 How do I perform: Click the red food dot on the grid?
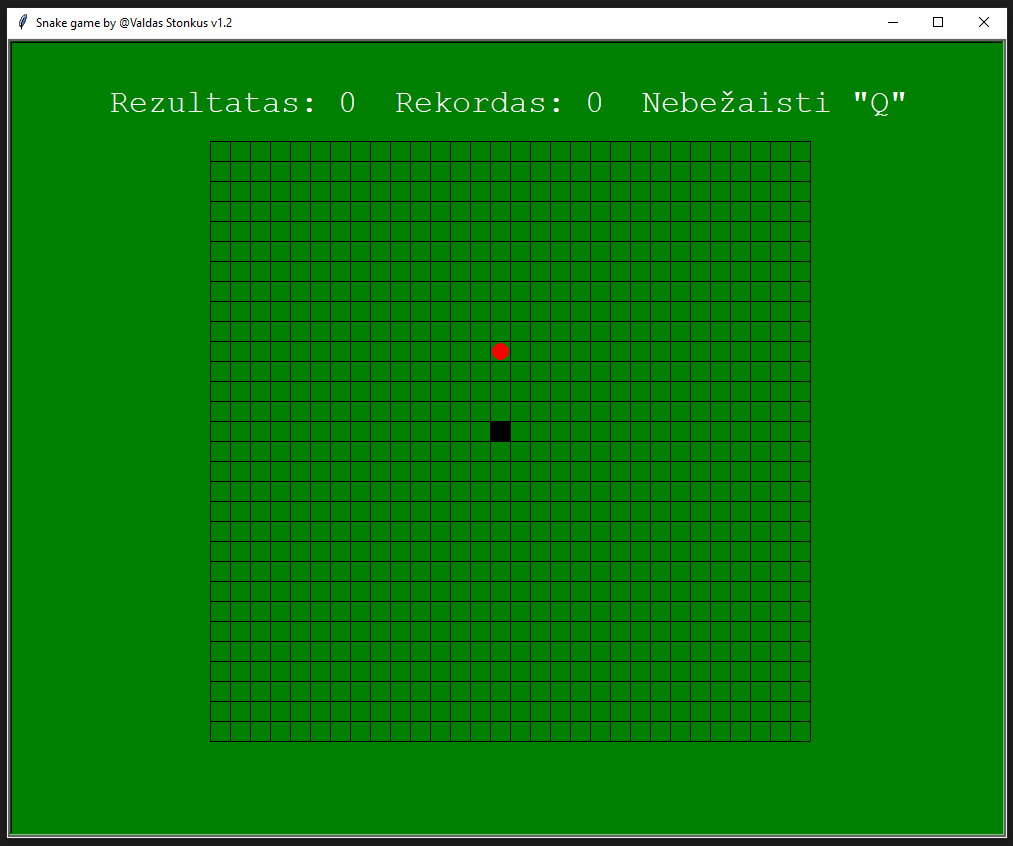tap(500, 351)
